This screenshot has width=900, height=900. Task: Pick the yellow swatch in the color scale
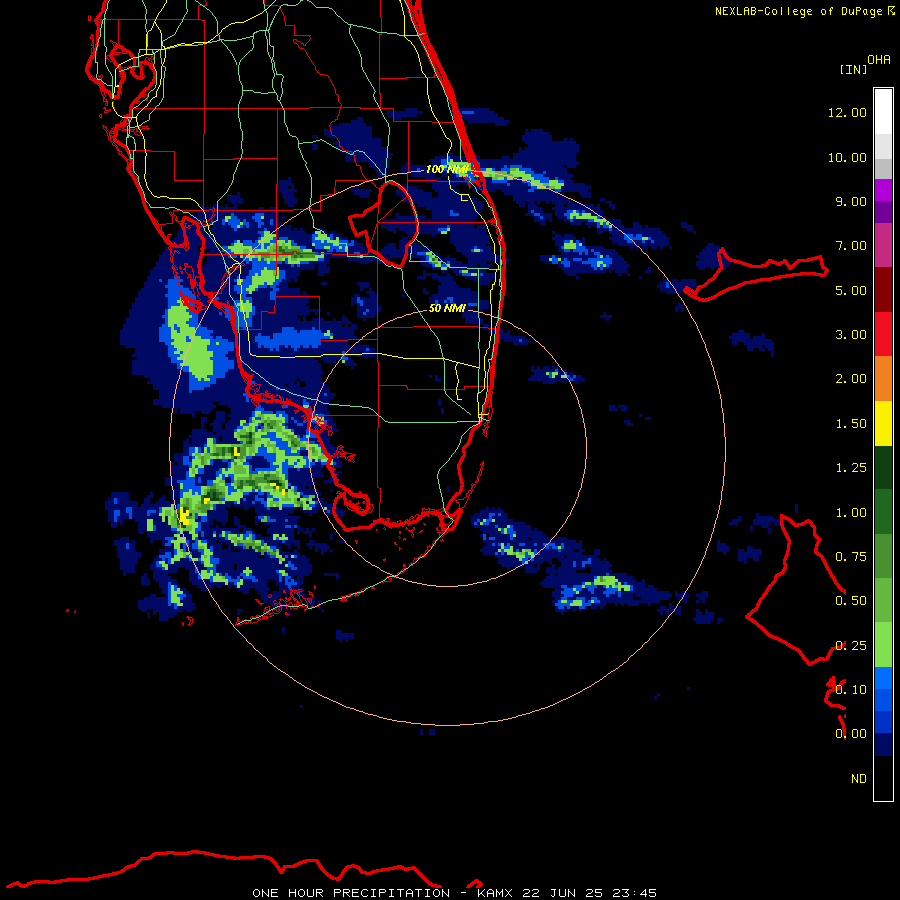tap(883, 424)
